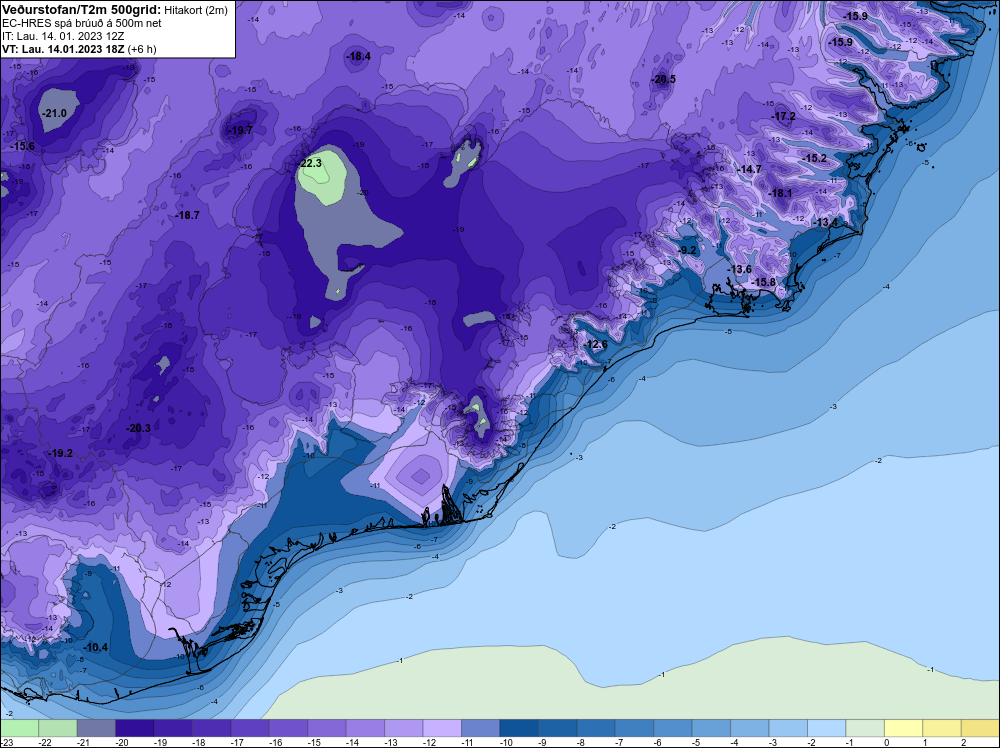Click the EC-HRES spá brúuð line
Viewport: 1000px width, 748px height.
(82, 23)
